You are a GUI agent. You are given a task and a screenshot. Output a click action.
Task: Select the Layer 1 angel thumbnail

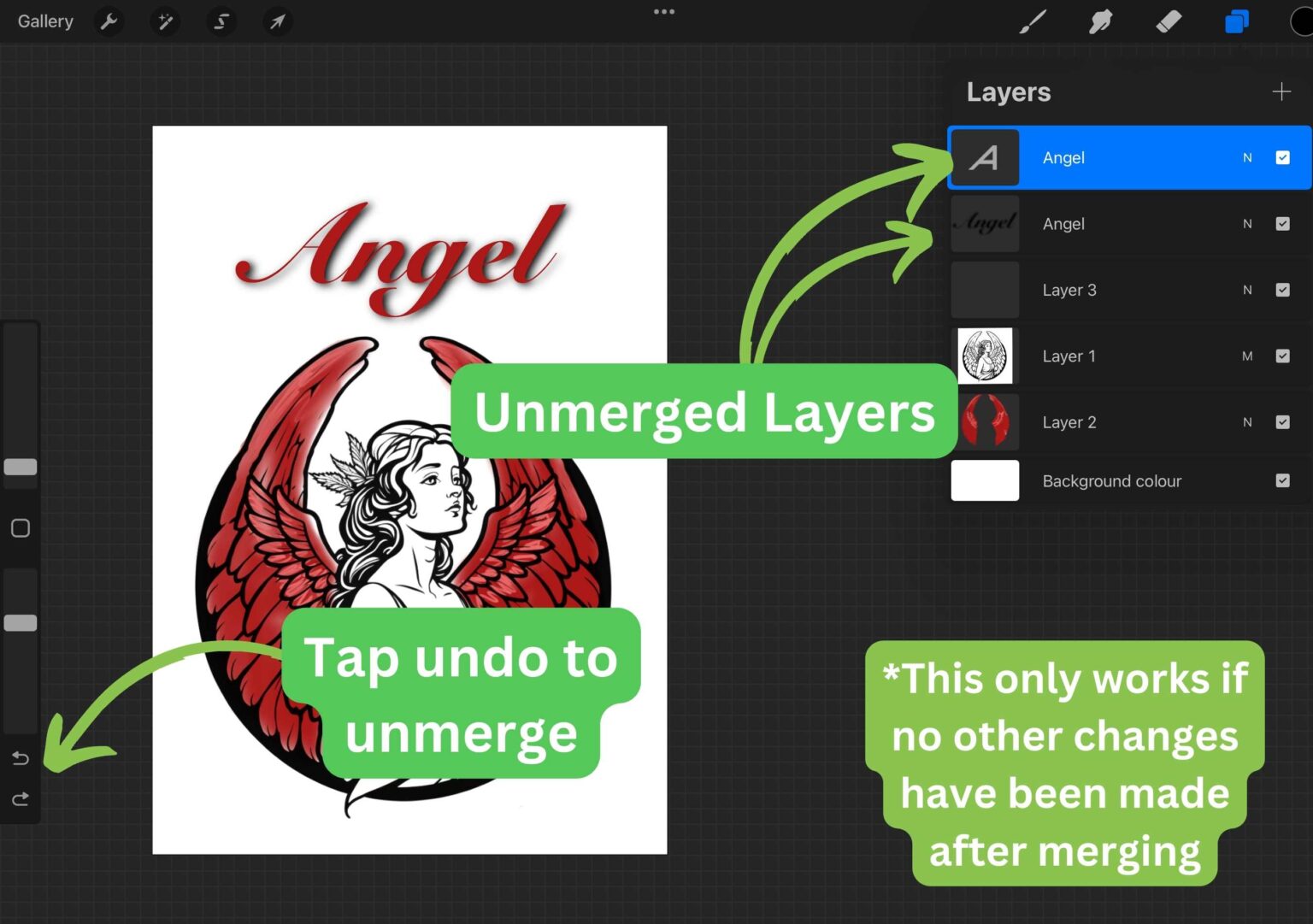point(984,356)
